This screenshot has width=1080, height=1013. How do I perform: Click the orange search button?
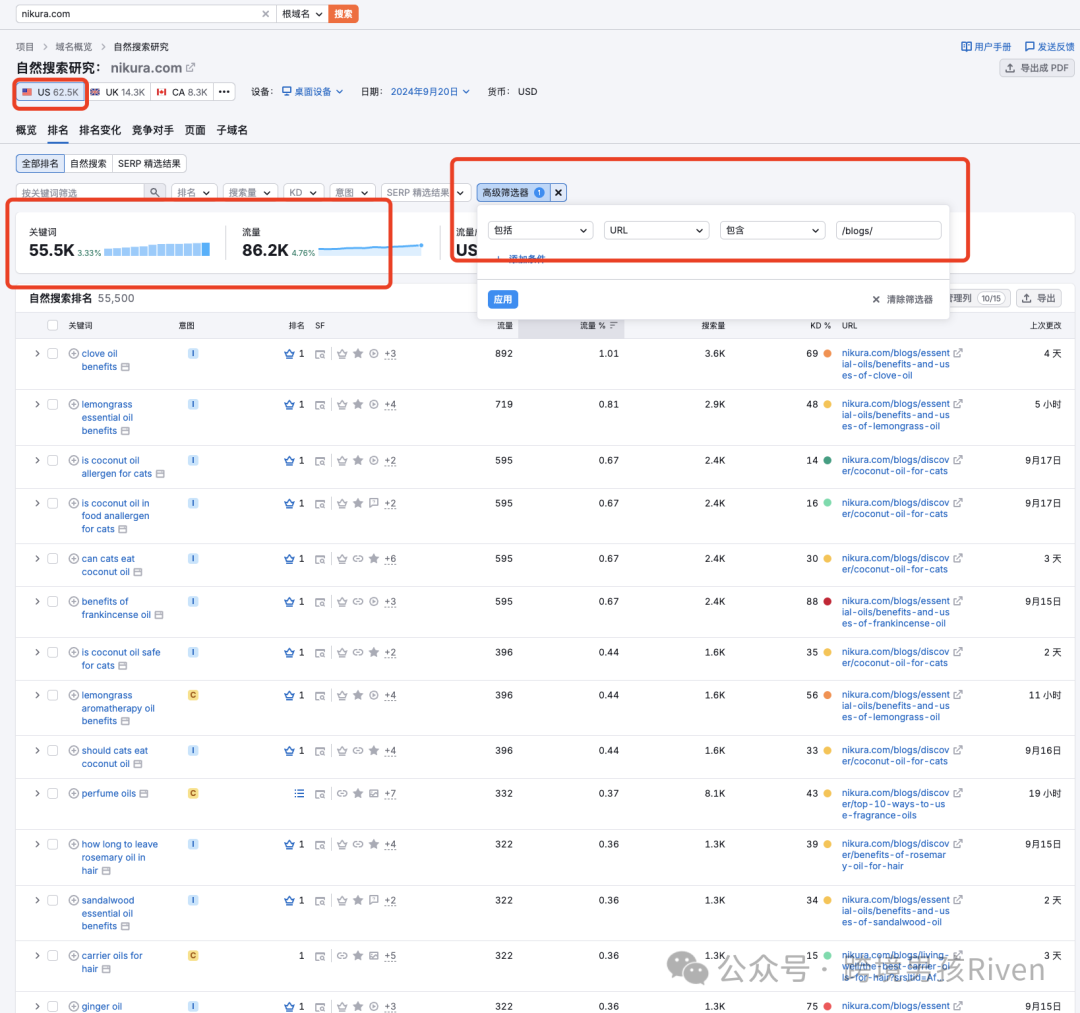pyautogui.click(x=343, y=14)
